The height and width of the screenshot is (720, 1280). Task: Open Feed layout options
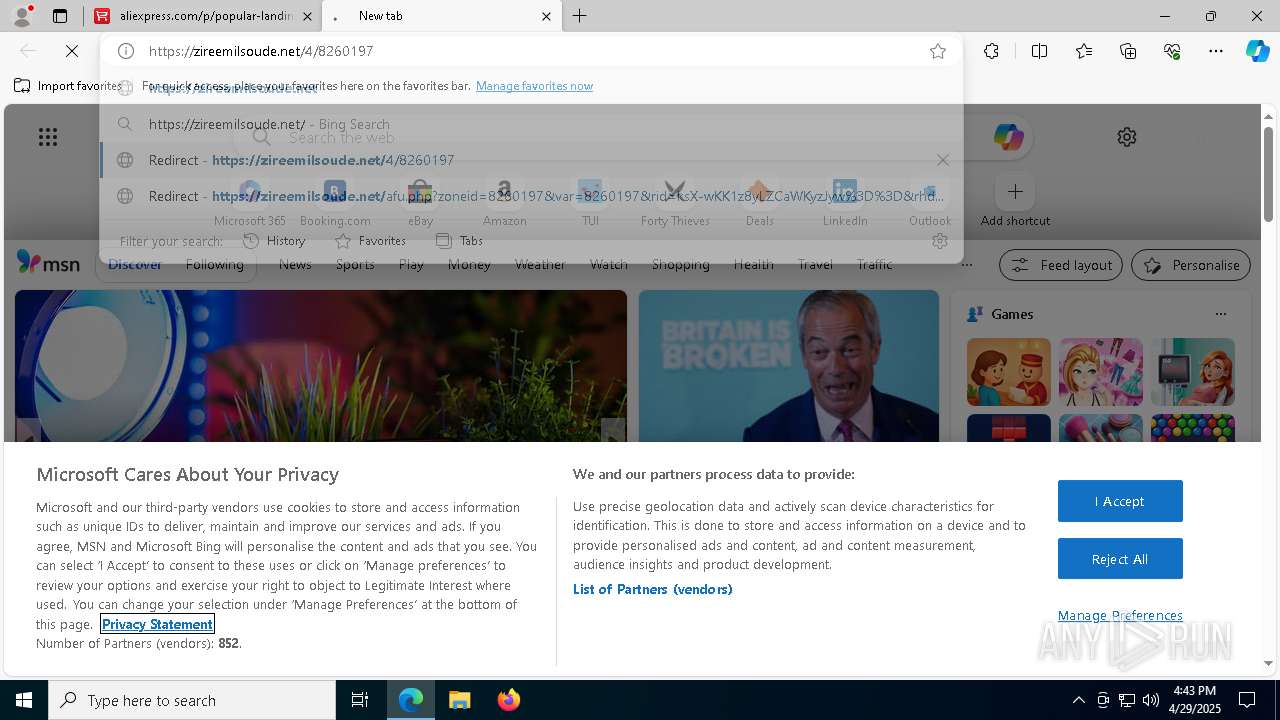[1061, 265]
